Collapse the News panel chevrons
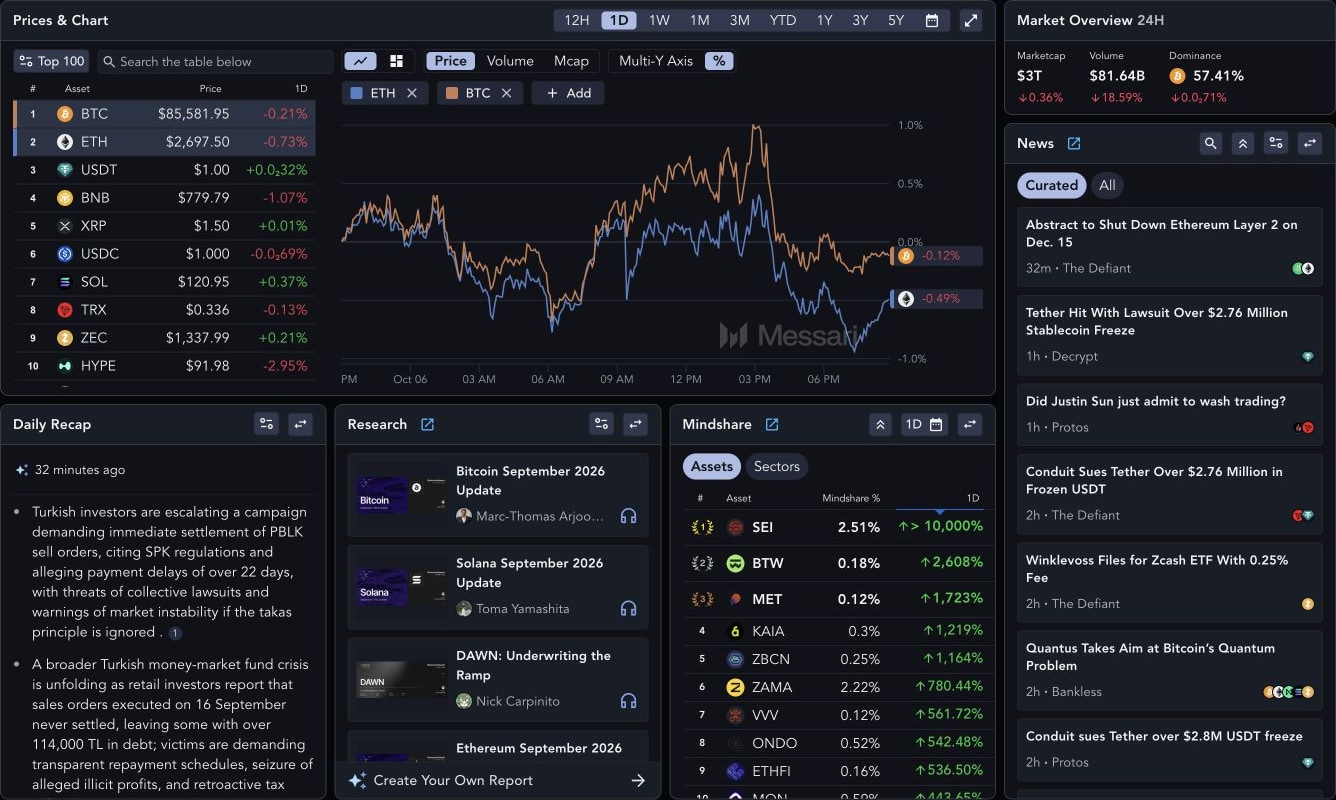The image size is (1336, 800). [x=1243, y=143]
